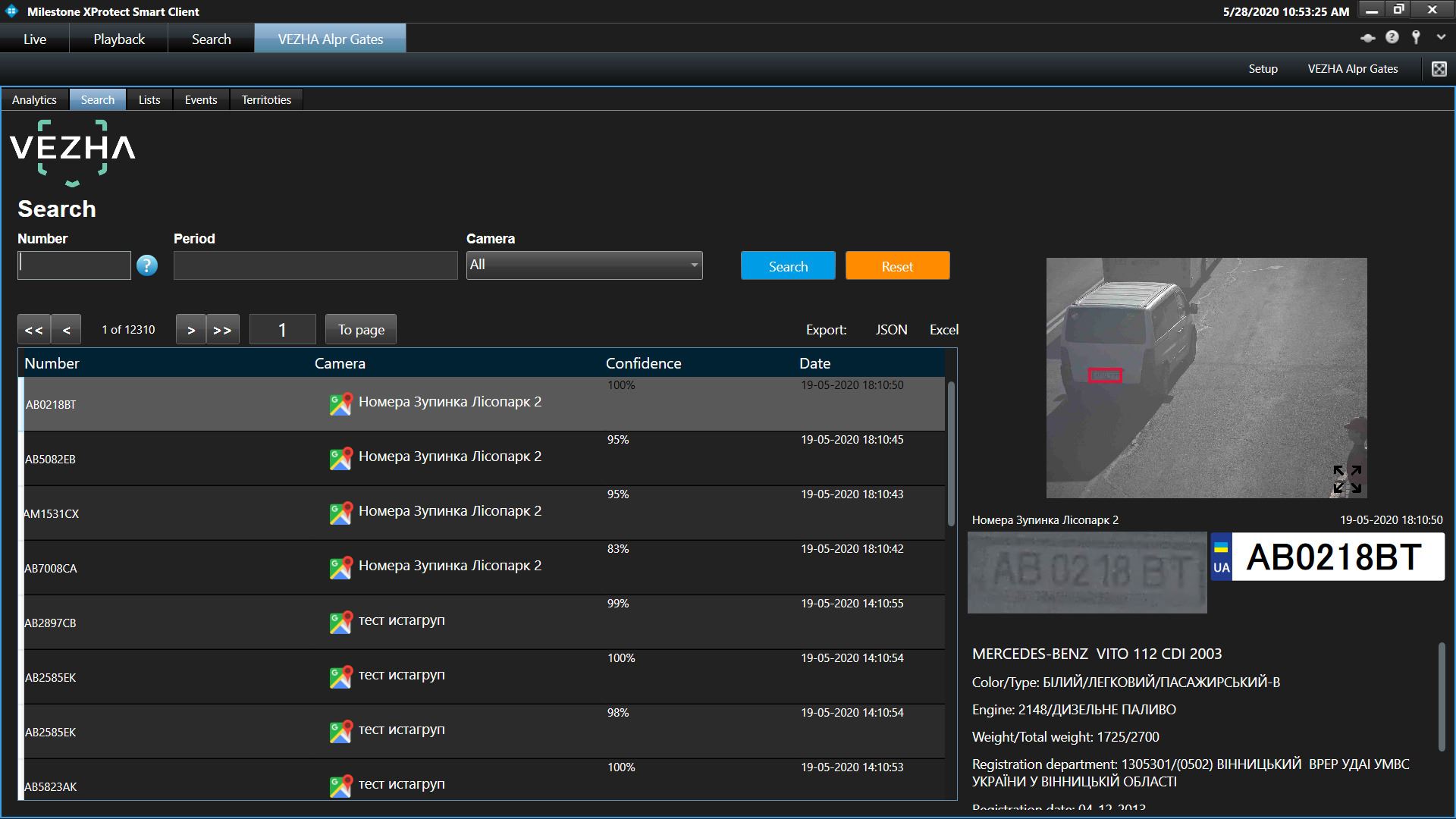Screen dimensions: 1456x819
Task: Click the help icon next to Number field
Action: coord(147,265)
